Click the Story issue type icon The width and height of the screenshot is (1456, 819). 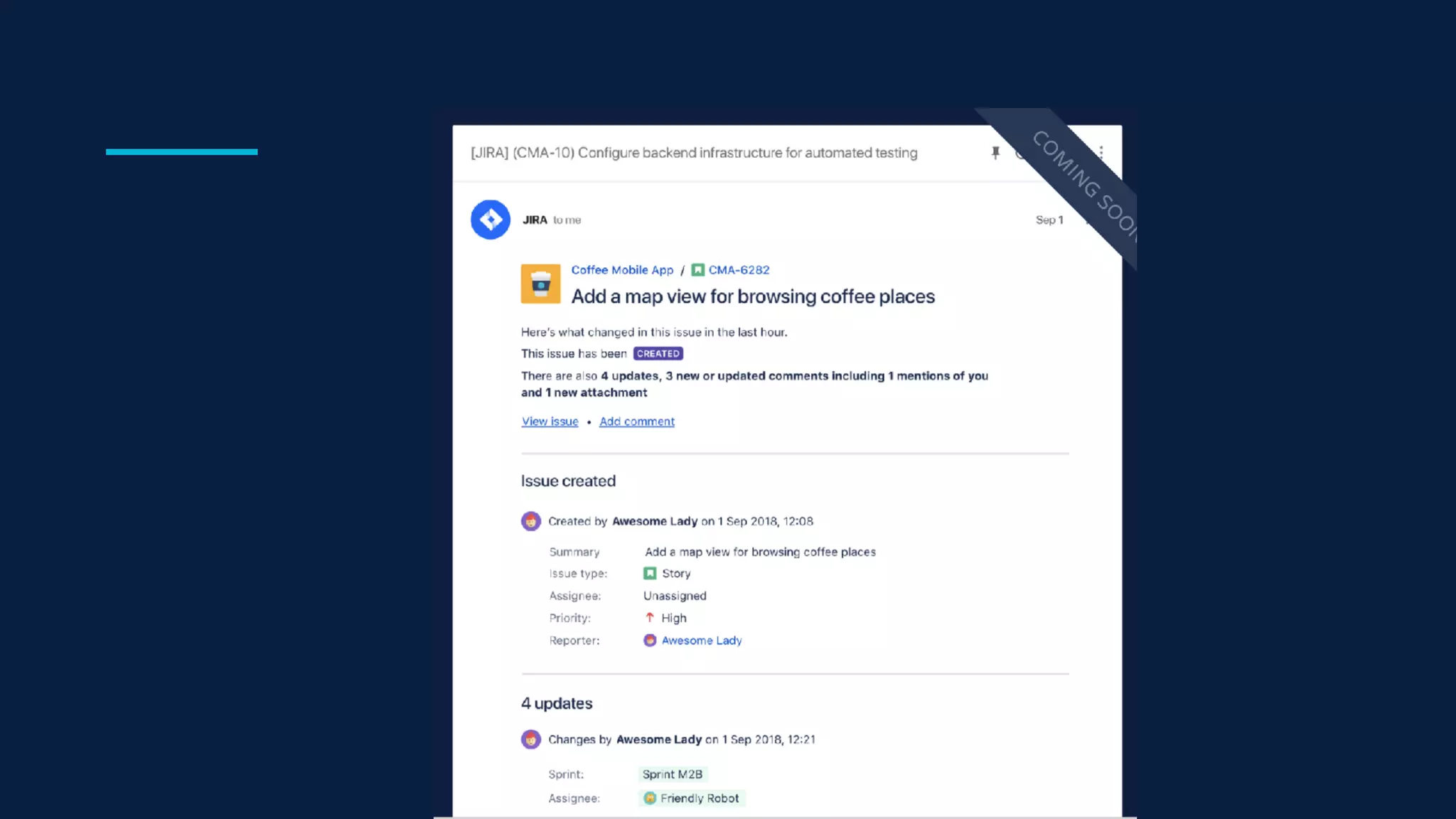click(650, 573)
